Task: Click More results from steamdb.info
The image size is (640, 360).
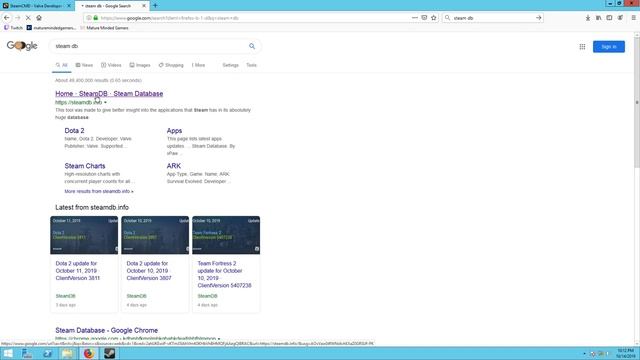Action: point(99,191)
